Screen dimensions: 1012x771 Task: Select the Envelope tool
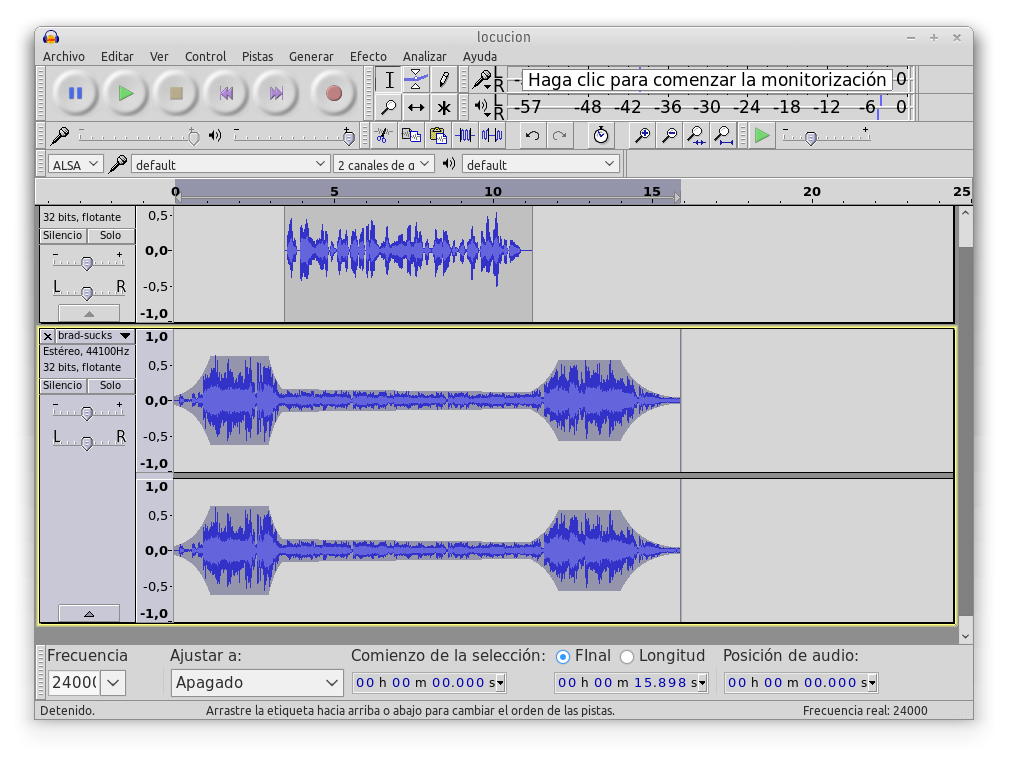(416, 80)
